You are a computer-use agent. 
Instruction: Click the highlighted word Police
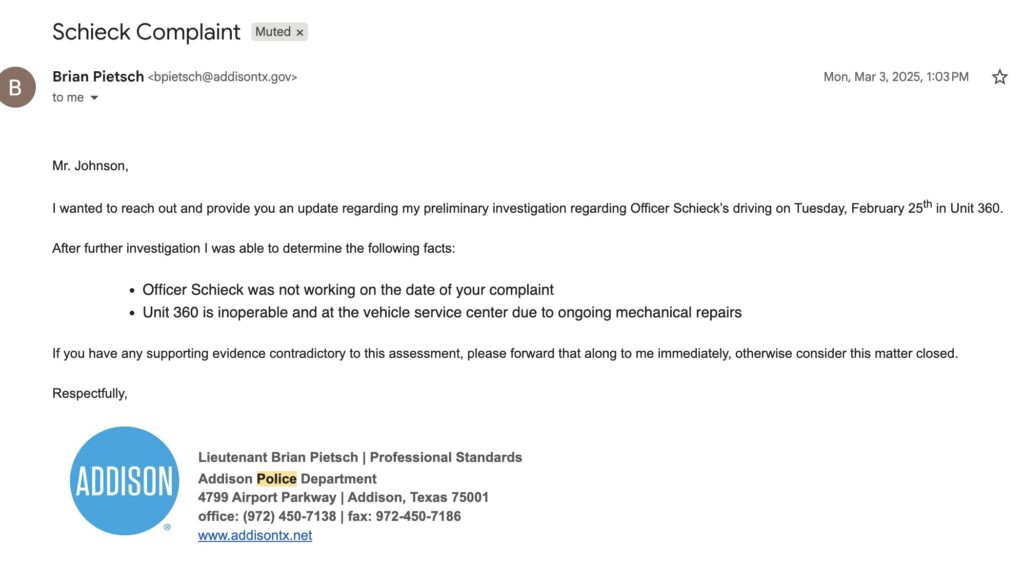tap(276, 478)
